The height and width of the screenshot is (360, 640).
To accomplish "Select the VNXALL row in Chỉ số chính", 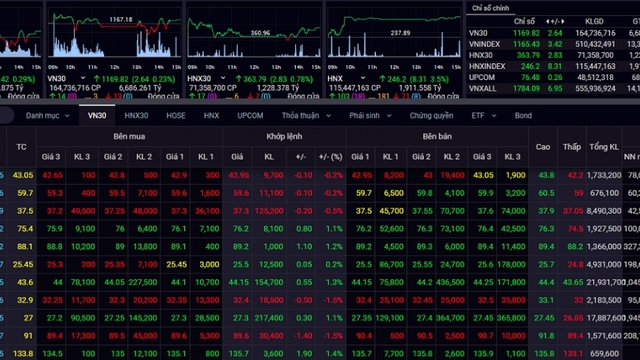I will click(554, 88).
